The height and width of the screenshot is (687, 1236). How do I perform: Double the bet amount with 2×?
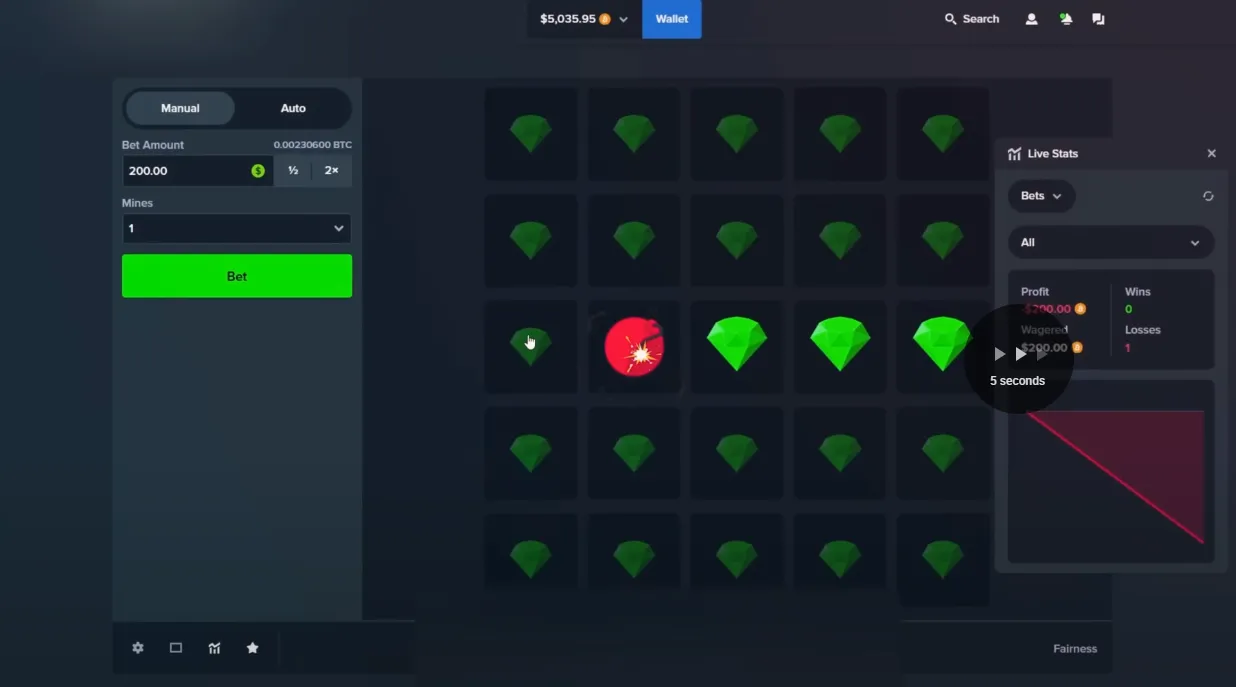[332, 171]
